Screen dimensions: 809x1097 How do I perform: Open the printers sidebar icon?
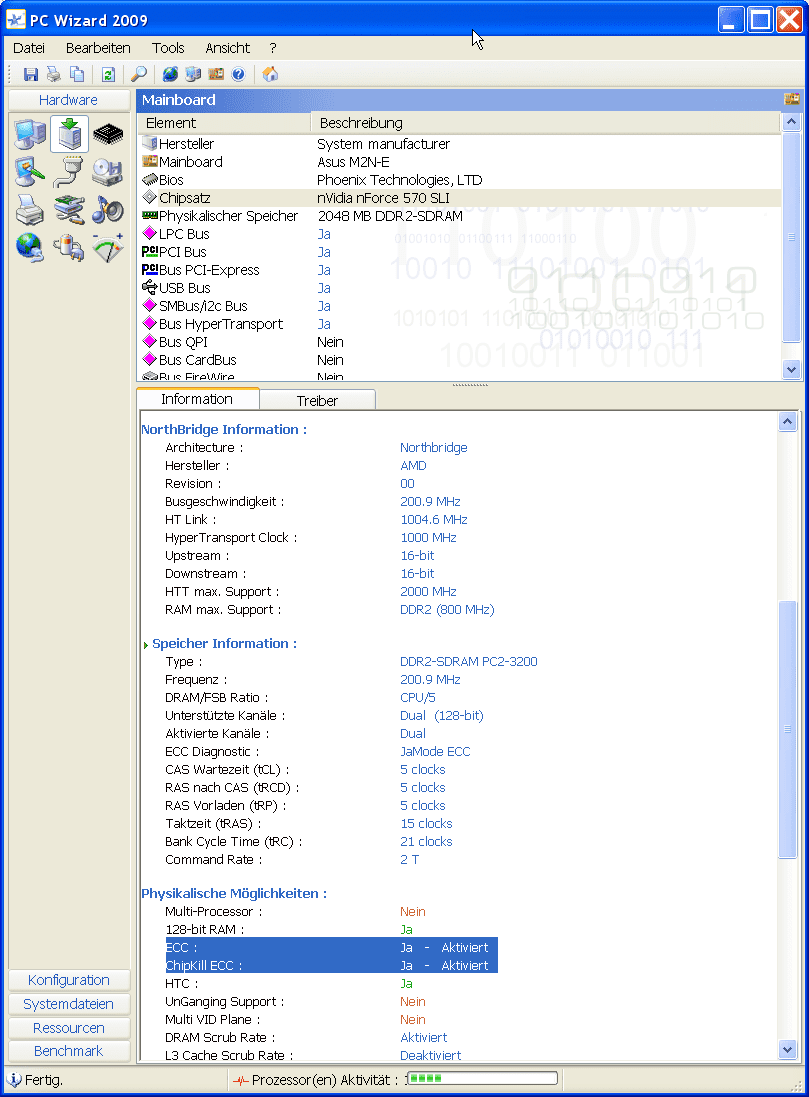point(30,210)
